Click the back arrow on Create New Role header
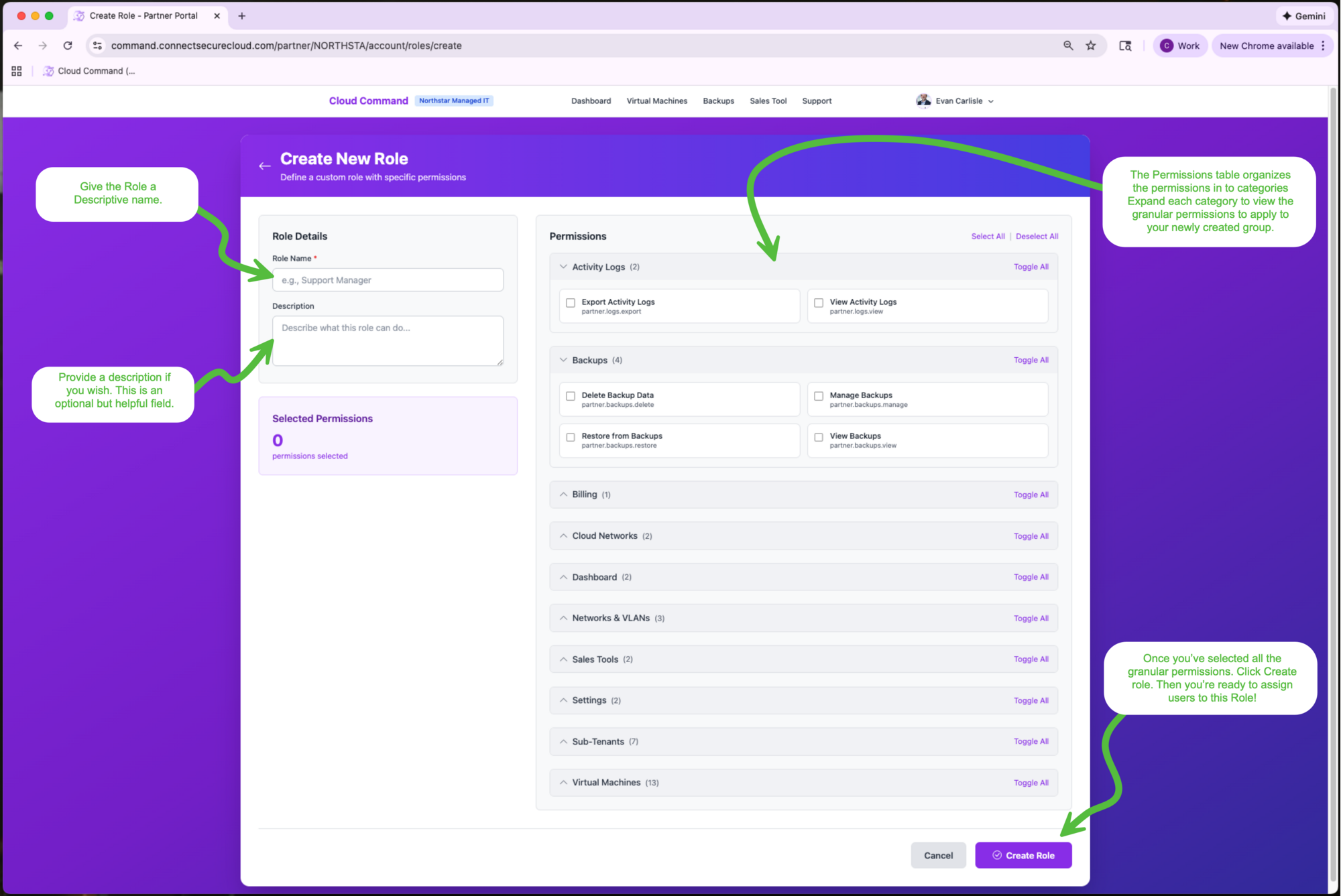The image size is (1341, 896). (x=264, y=166)
